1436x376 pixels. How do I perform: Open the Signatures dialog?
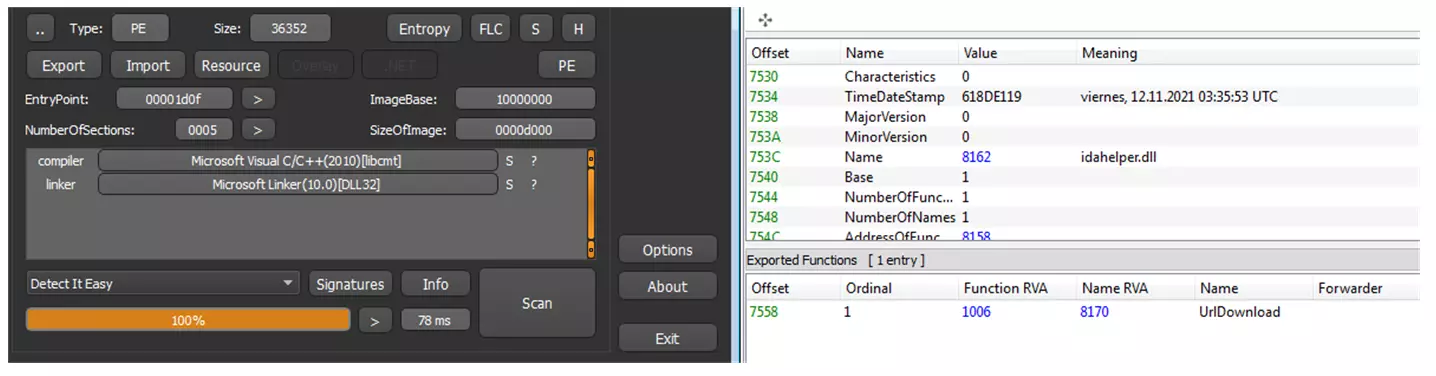point(350,284)
